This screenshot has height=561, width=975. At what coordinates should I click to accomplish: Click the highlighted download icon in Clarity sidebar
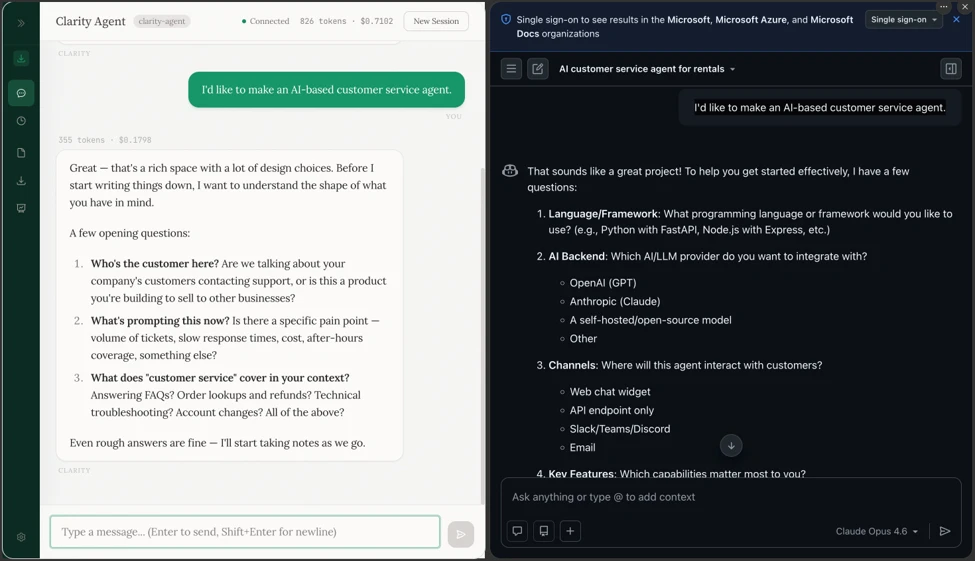click(21, 58)
